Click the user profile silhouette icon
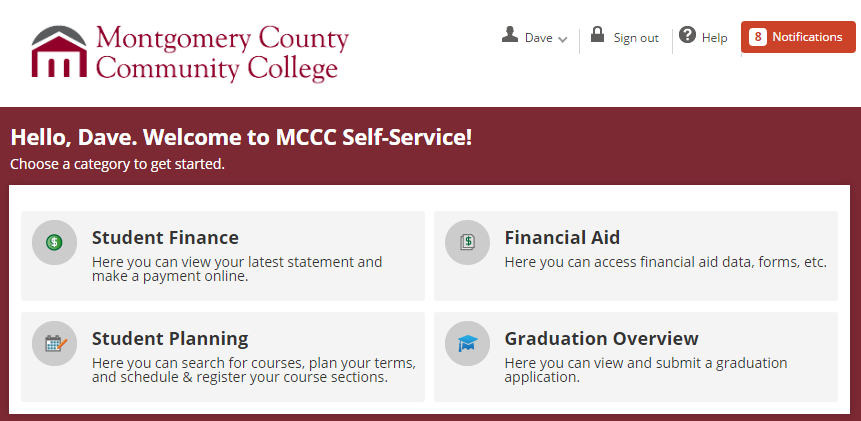Image resolution: width=861 pixels, height=421 pixels. coord(510,35)
